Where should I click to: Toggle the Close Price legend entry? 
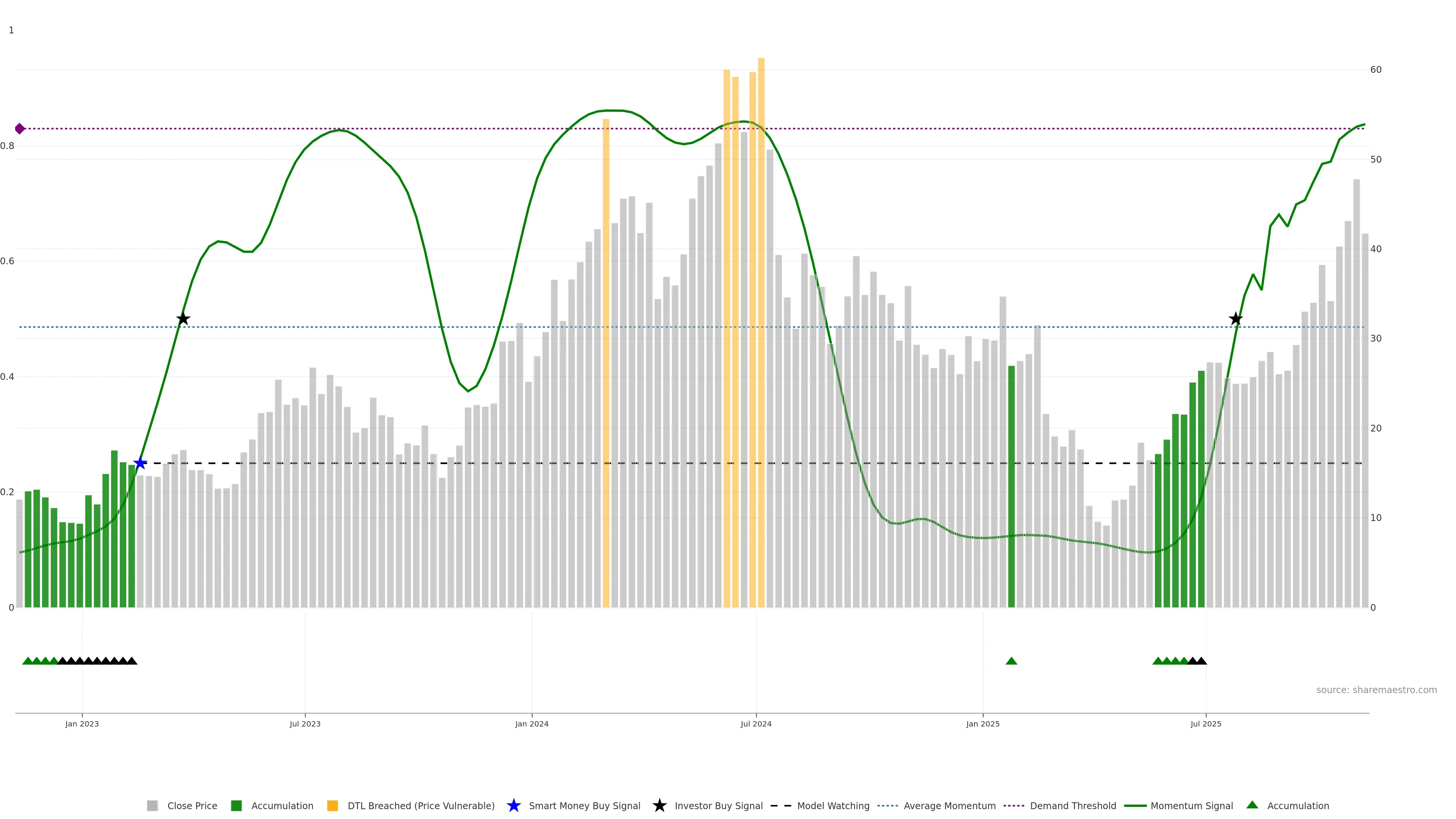[x=191, y=805]
